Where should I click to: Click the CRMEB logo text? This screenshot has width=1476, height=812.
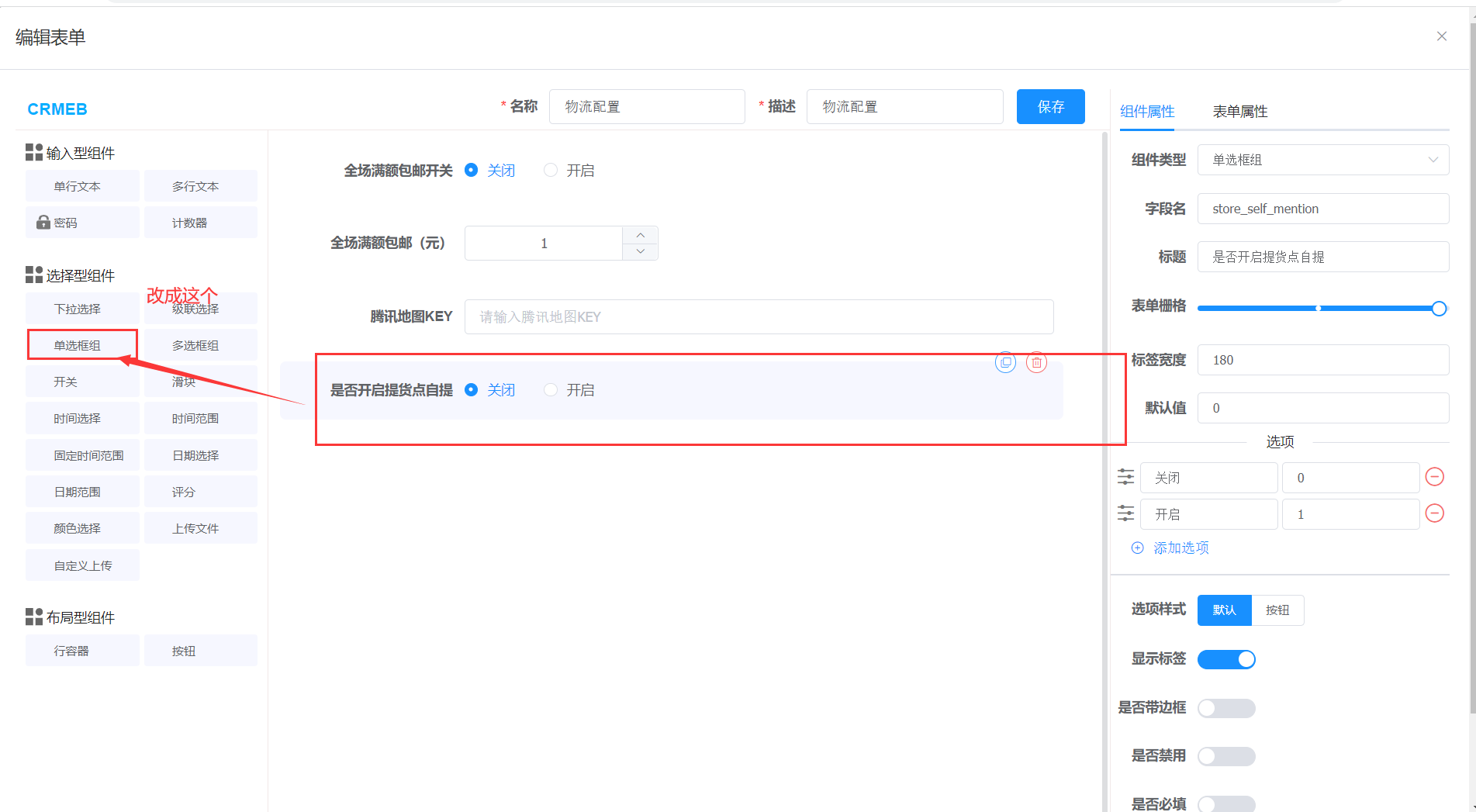coord(57,109)
